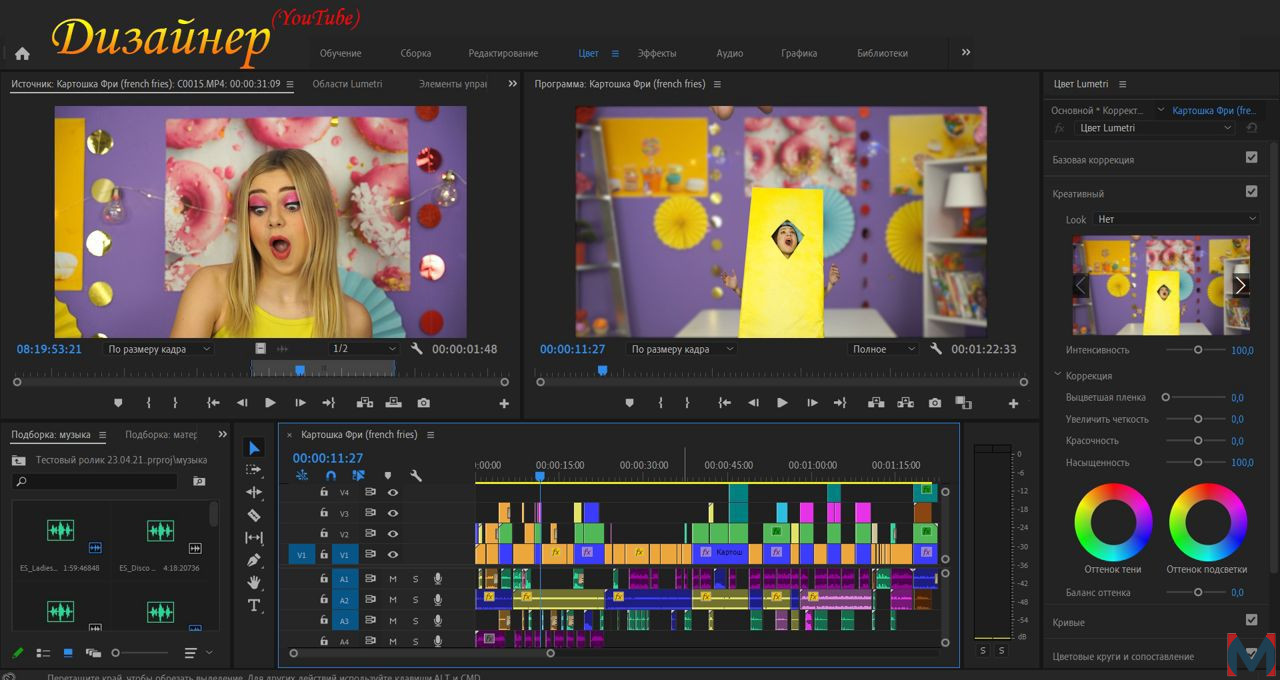This screenshot has width=1280, height=680.
Task: Open Source monitor zoom fit dropdown
Action: 159,349
